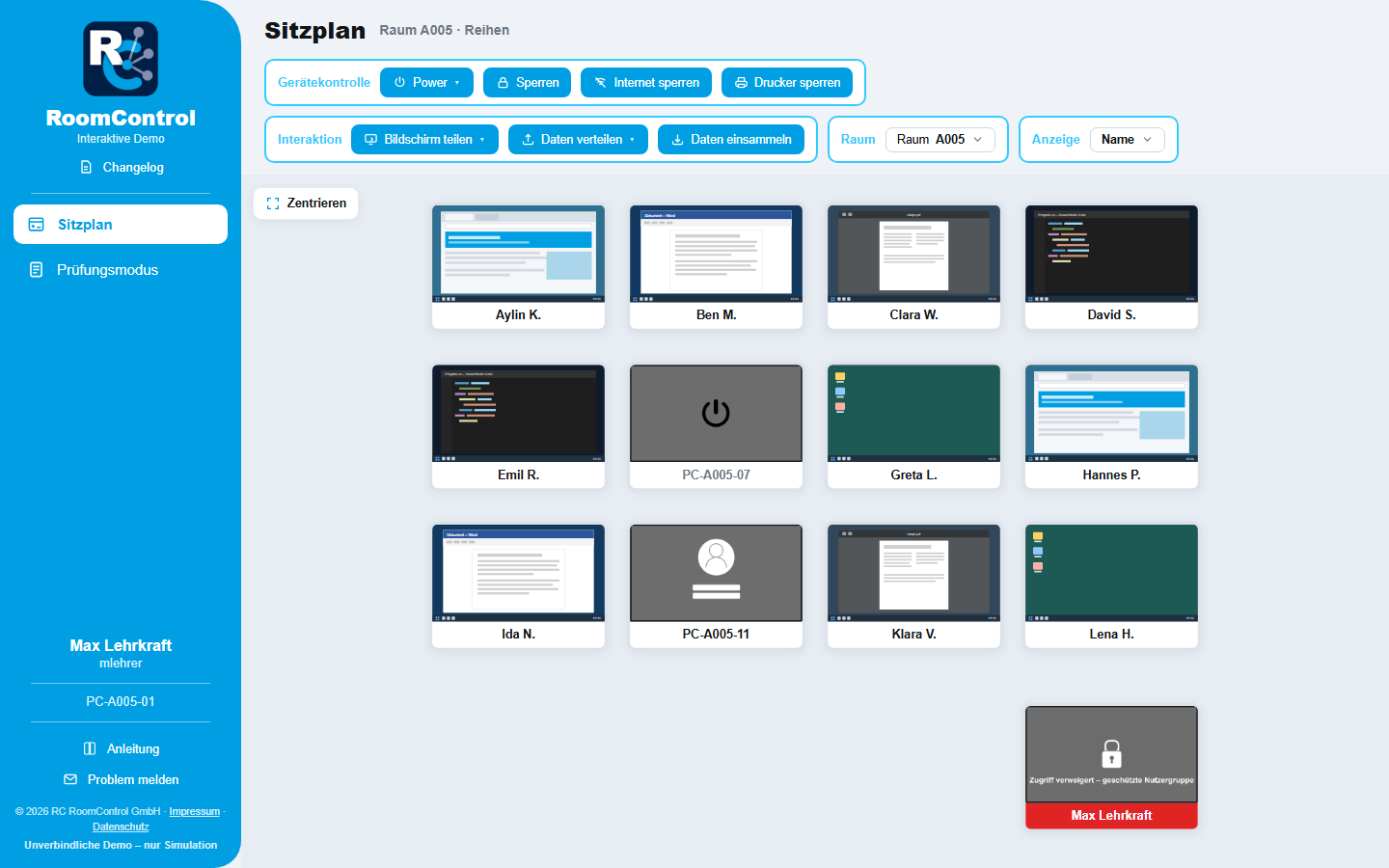
Task: Click the user avatar icon on PC-A005-11
Action: click(716, 556)
